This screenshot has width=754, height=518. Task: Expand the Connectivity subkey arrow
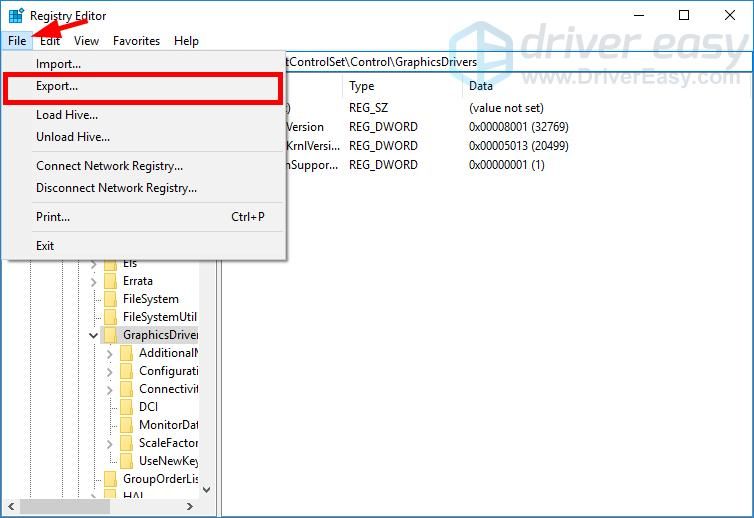[x=110, y=389]
